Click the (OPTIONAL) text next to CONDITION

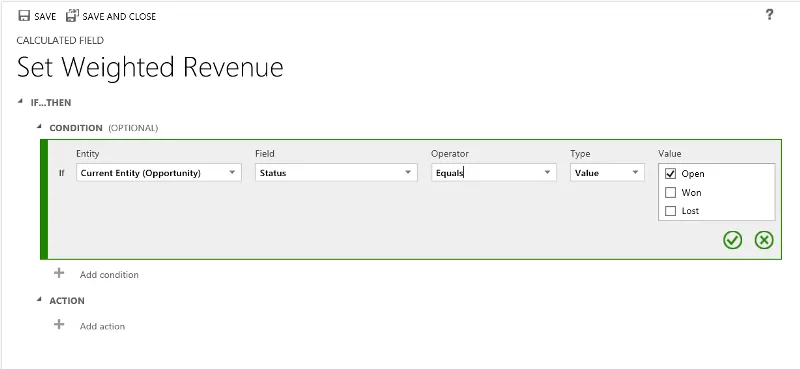pyautogui.click(x=133, y=128)
